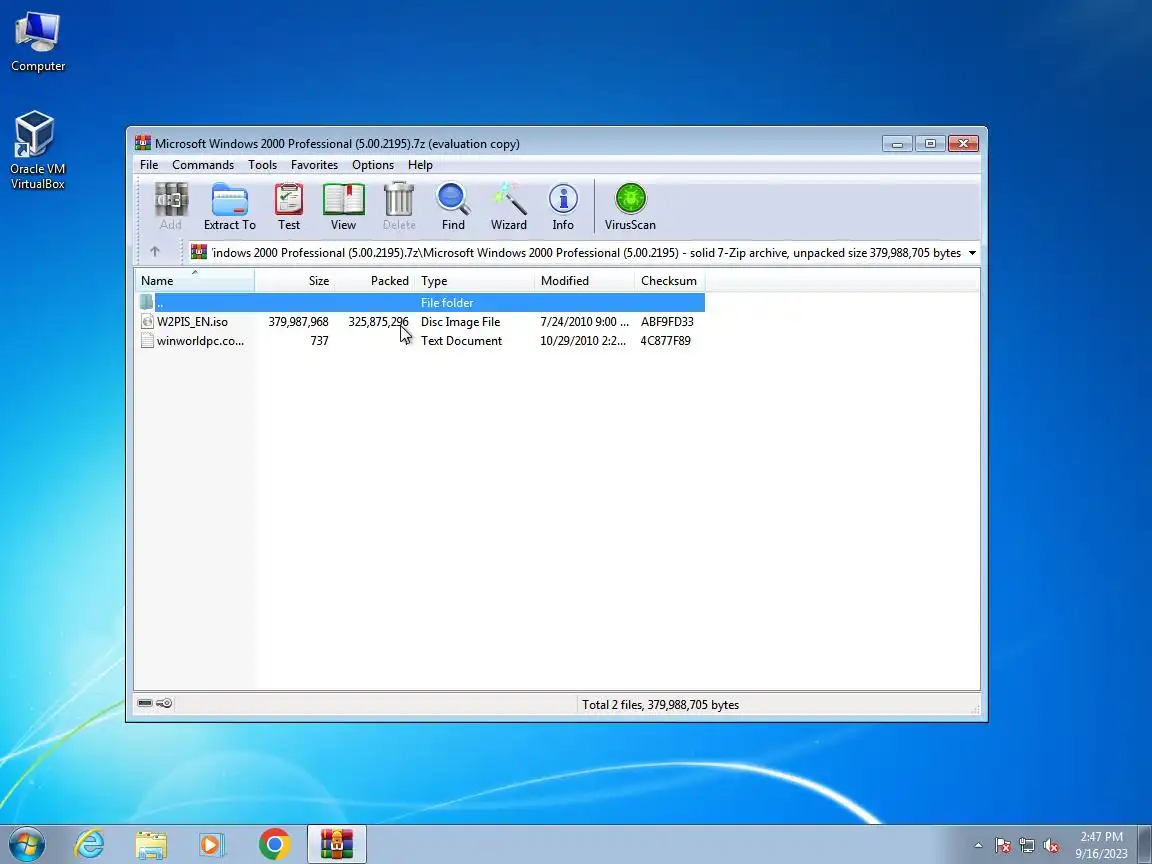Launch the Wizard tool
This screenshot has height=864, width=1152.
point(508,206)
